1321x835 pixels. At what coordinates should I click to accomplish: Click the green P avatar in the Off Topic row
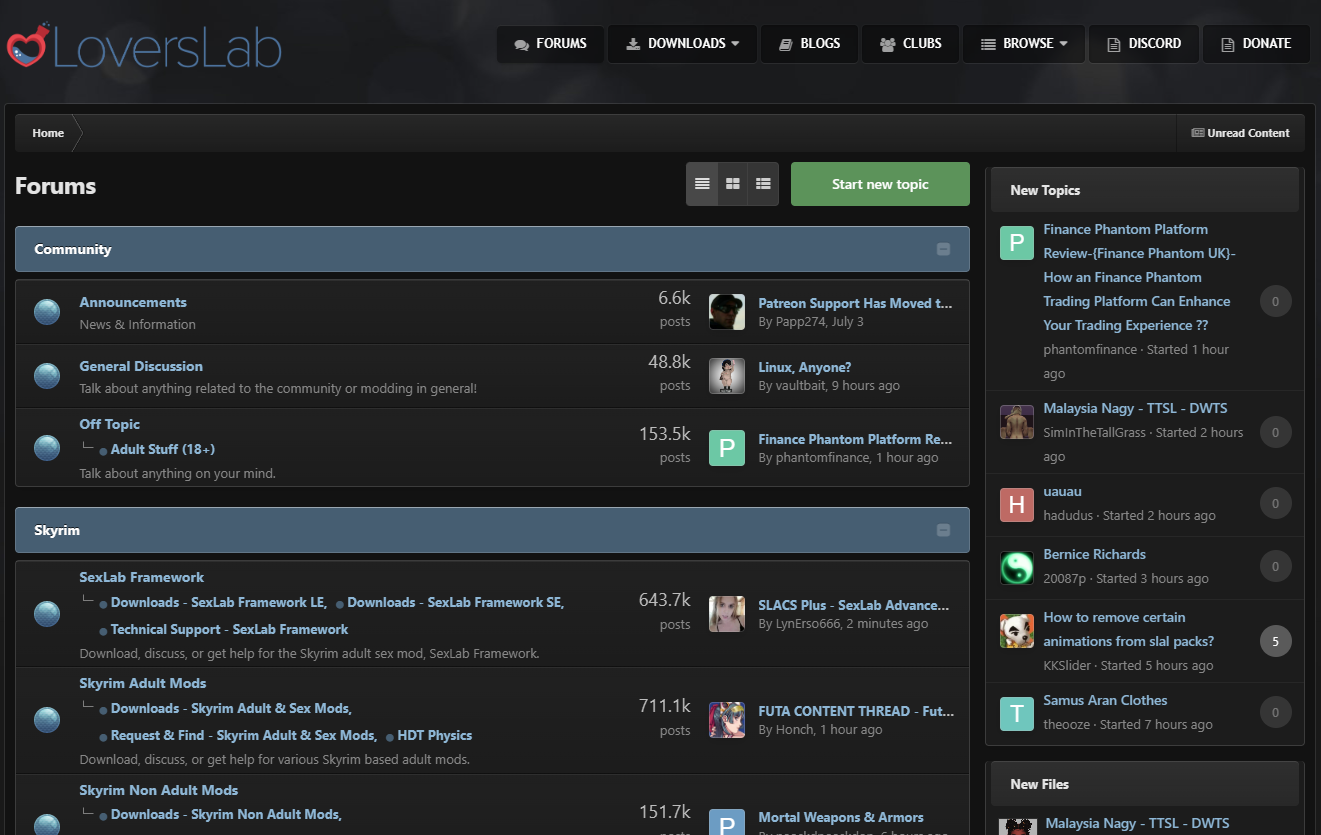coord(727,448)
